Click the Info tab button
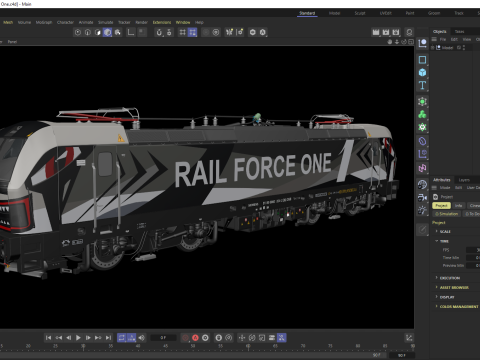The width and height of the screenshot is (480, 360). pyautogui.click(x=459, y=206)
